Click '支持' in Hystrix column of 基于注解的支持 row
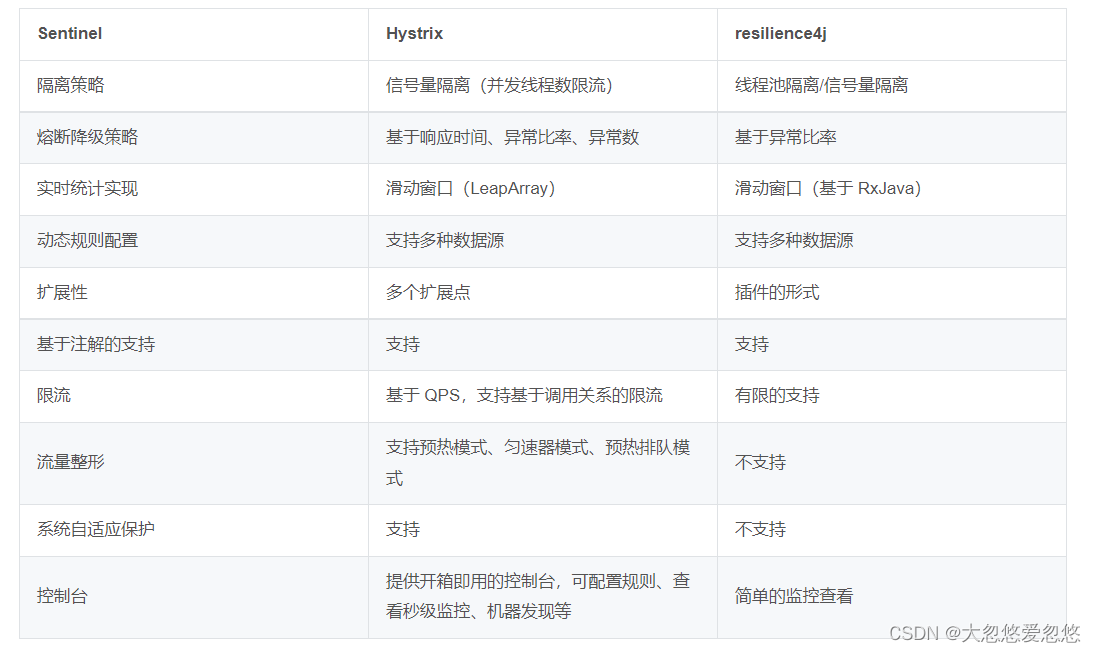This screenshot has width=1096, height=652. 403,344
